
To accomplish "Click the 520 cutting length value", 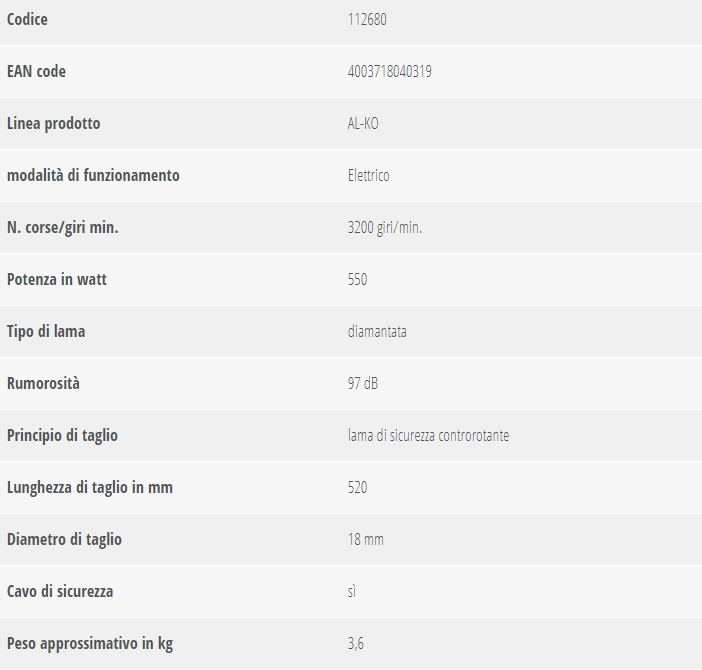I will (357, 487).
